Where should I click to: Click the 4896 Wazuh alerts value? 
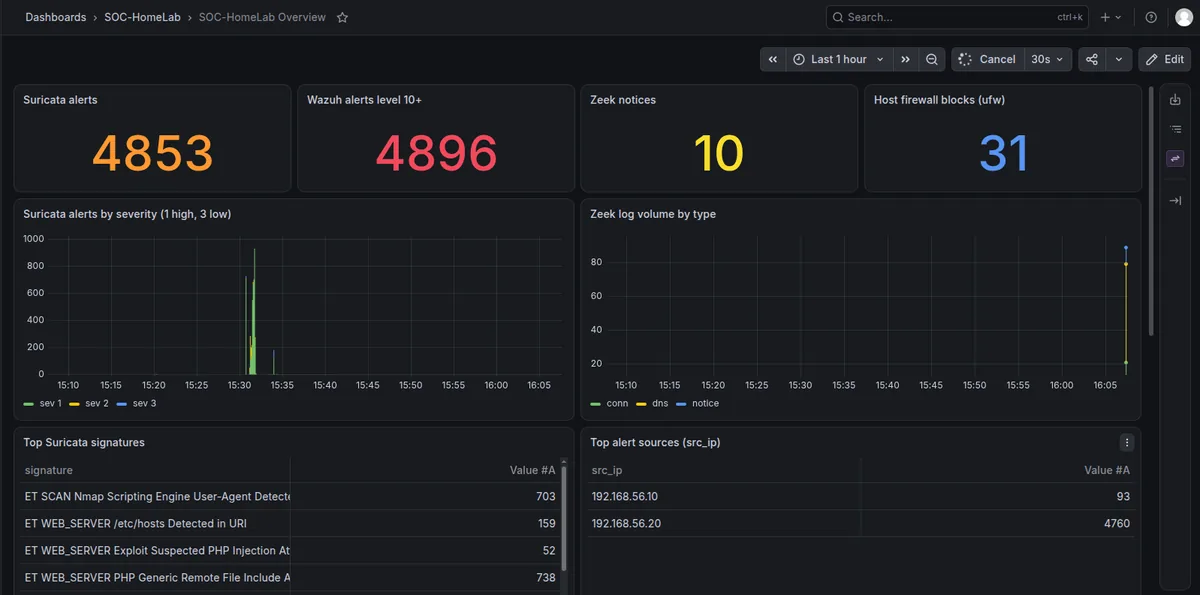tap(436, 153)
